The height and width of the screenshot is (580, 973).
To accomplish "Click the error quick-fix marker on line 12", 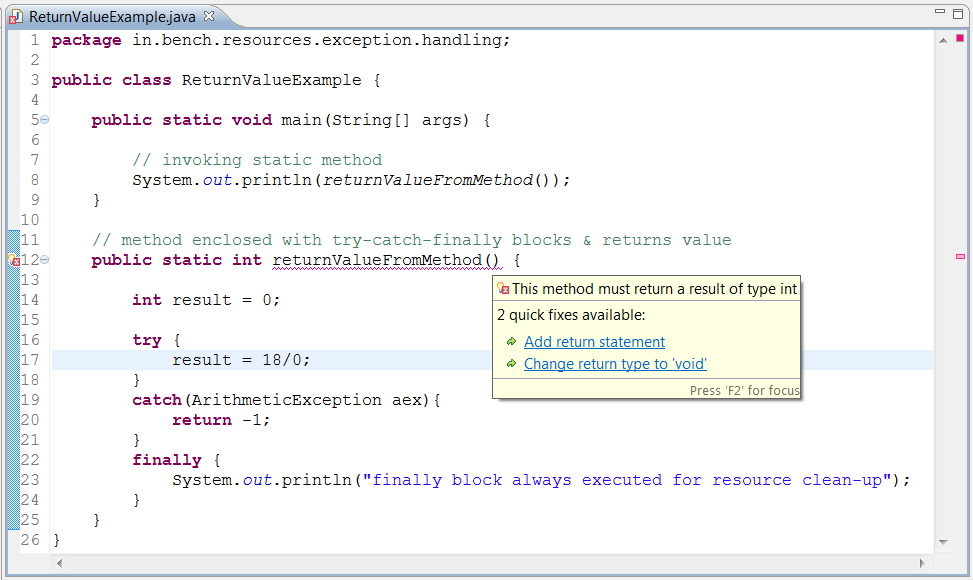I will point(14,260).
